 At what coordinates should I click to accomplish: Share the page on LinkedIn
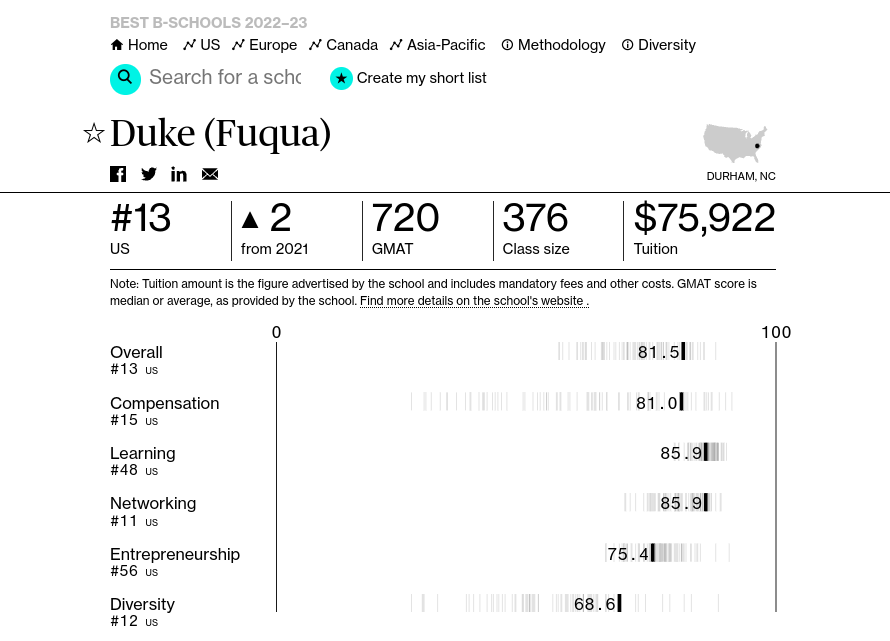point(179,174)
